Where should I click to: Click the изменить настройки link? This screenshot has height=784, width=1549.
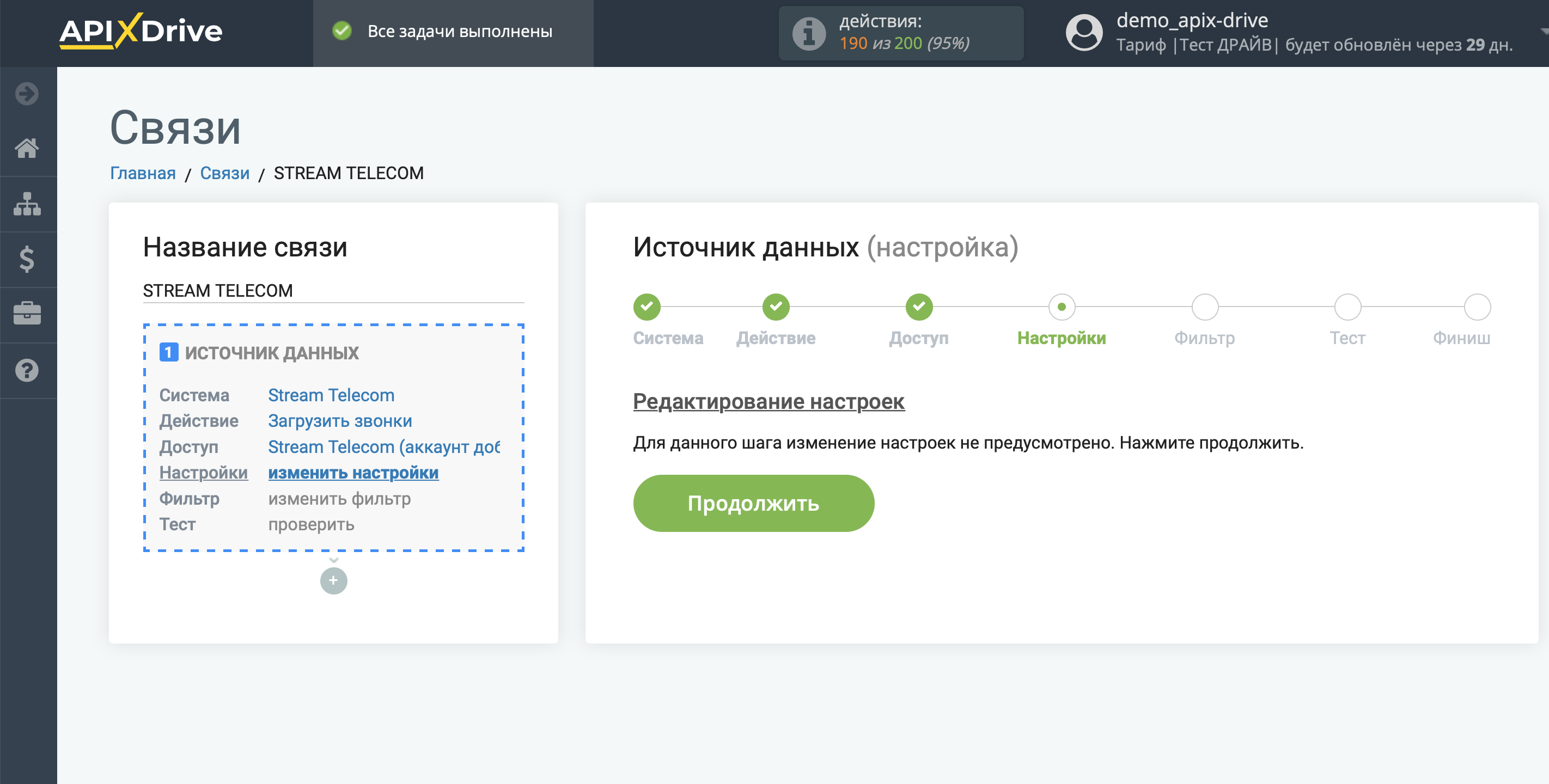tap(353, 473)
